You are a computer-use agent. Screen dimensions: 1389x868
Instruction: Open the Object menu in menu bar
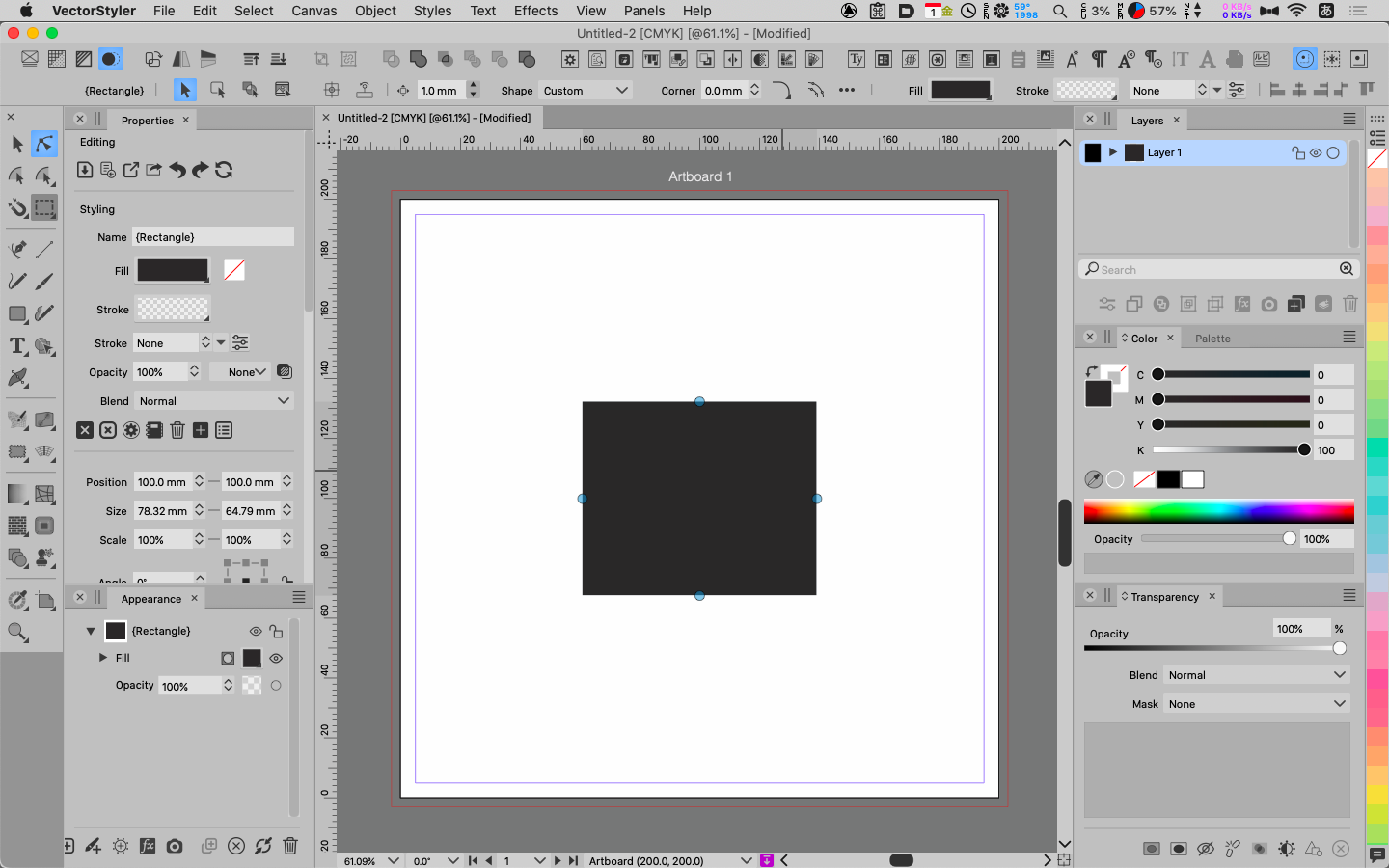375,11
